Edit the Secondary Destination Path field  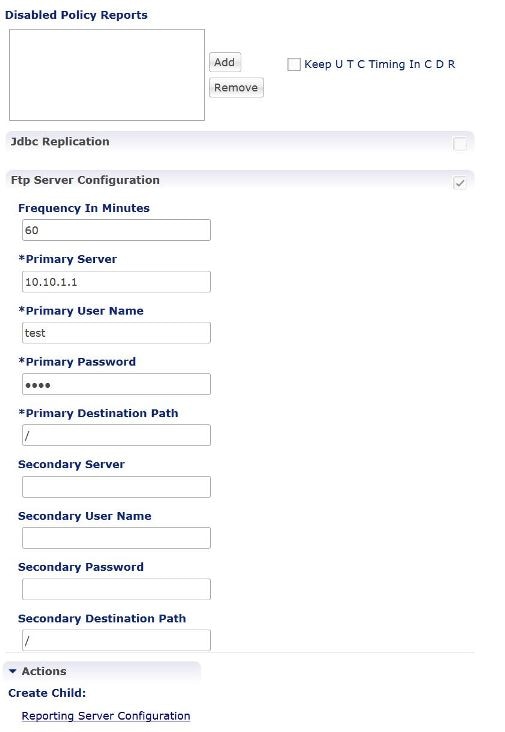tap(116, 640)
